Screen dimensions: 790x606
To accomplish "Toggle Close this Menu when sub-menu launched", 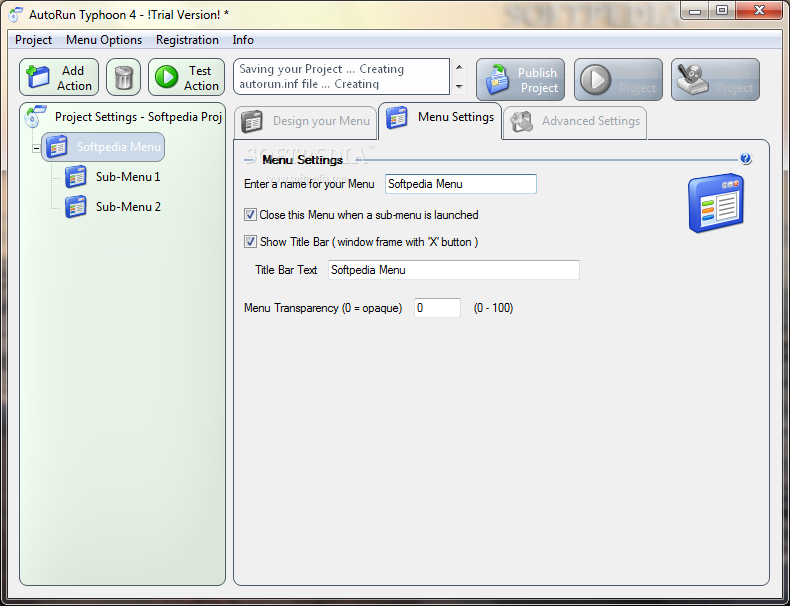I will pos(250,215).
